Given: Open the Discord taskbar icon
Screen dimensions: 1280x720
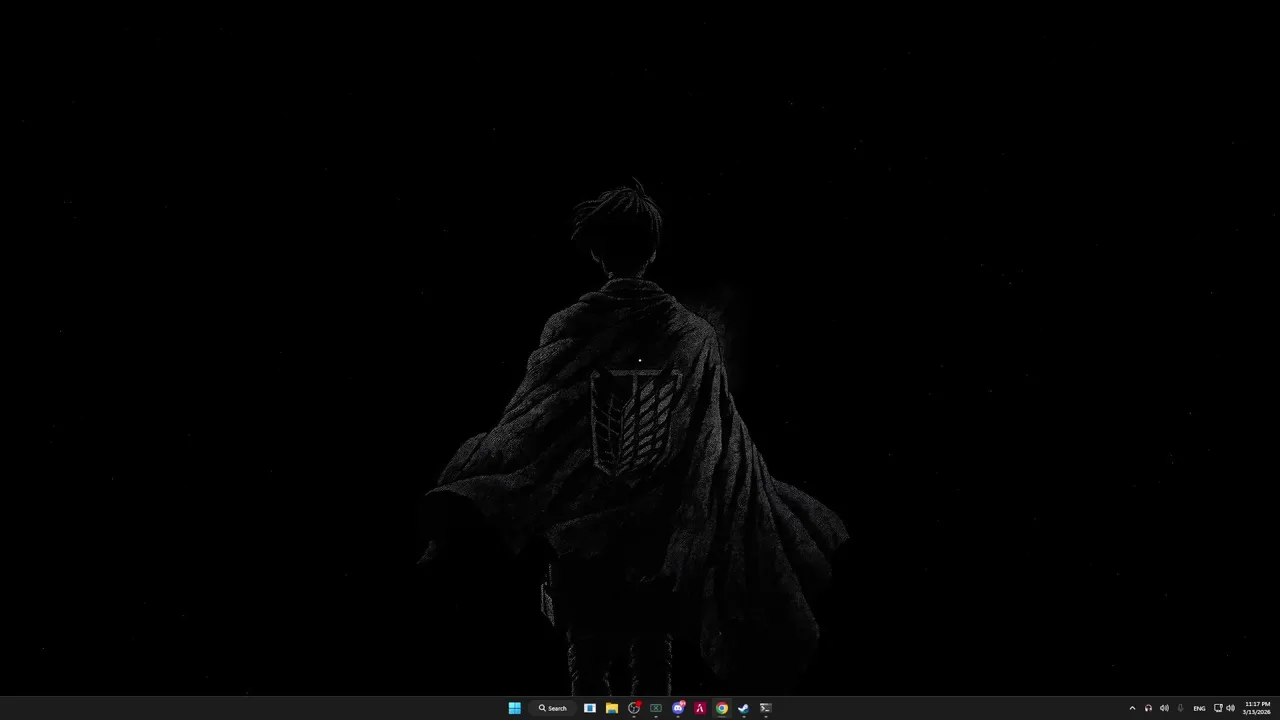Looking at the screenshot, I should (678, 708).
